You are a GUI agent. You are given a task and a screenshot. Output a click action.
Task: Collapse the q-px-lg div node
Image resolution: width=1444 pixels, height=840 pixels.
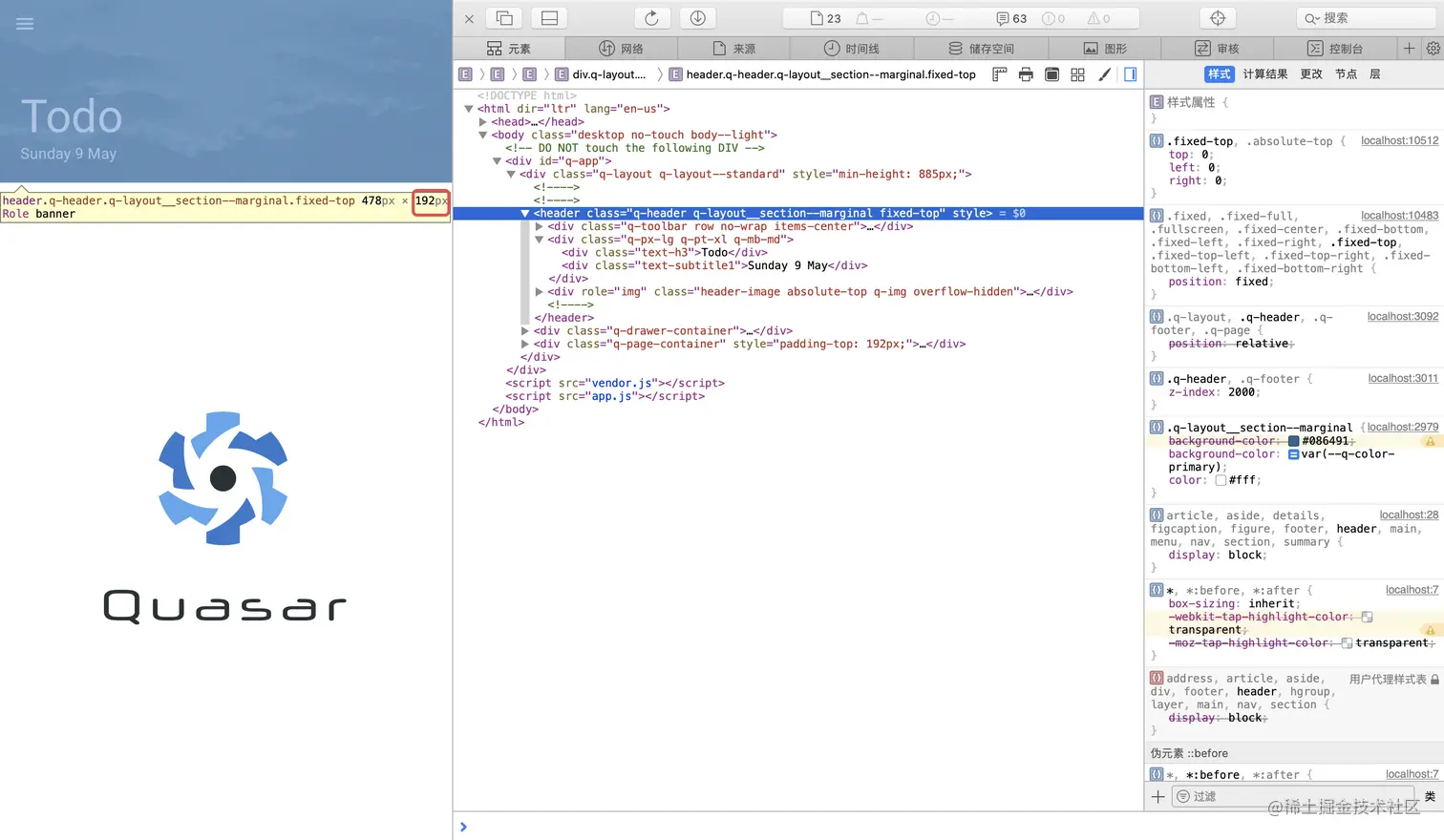(539, 240)
